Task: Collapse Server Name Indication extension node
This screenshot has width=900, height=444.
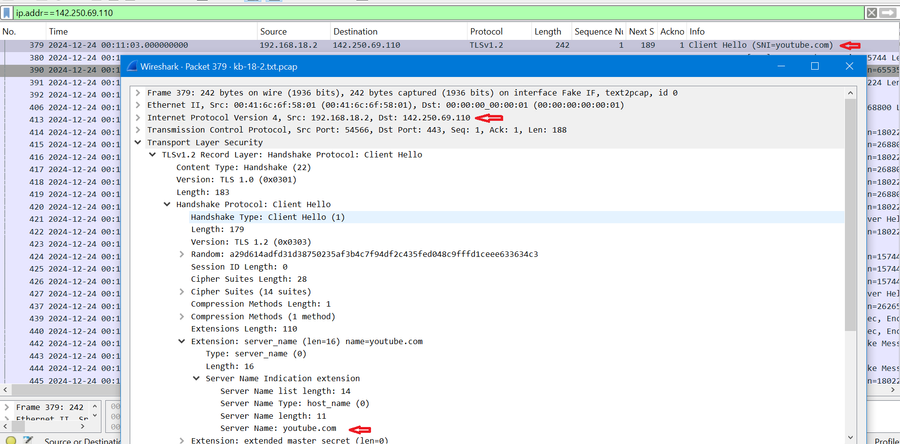Action: (x=196, y=379)
